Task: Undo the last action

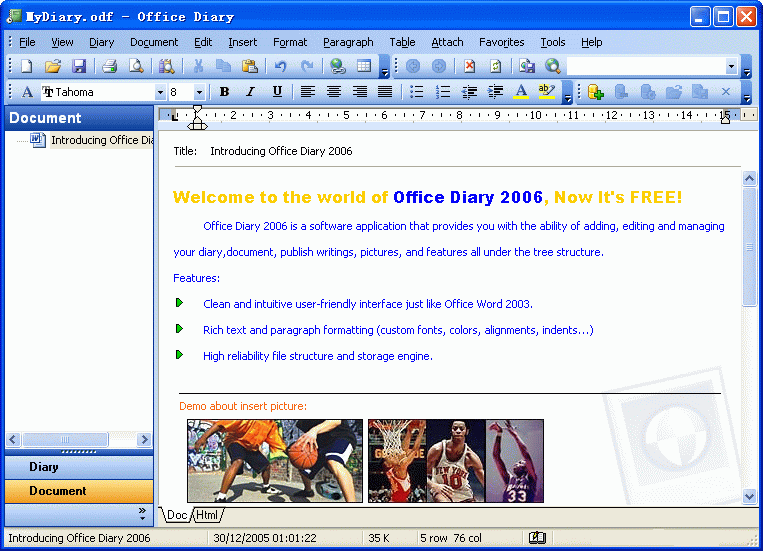Action: (x=280, y=66)
